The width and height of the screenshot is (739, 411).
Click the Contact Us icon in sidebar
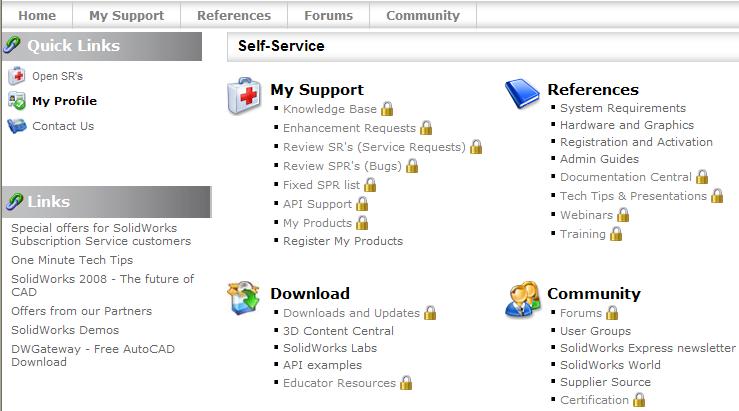(x=16, y=126)
